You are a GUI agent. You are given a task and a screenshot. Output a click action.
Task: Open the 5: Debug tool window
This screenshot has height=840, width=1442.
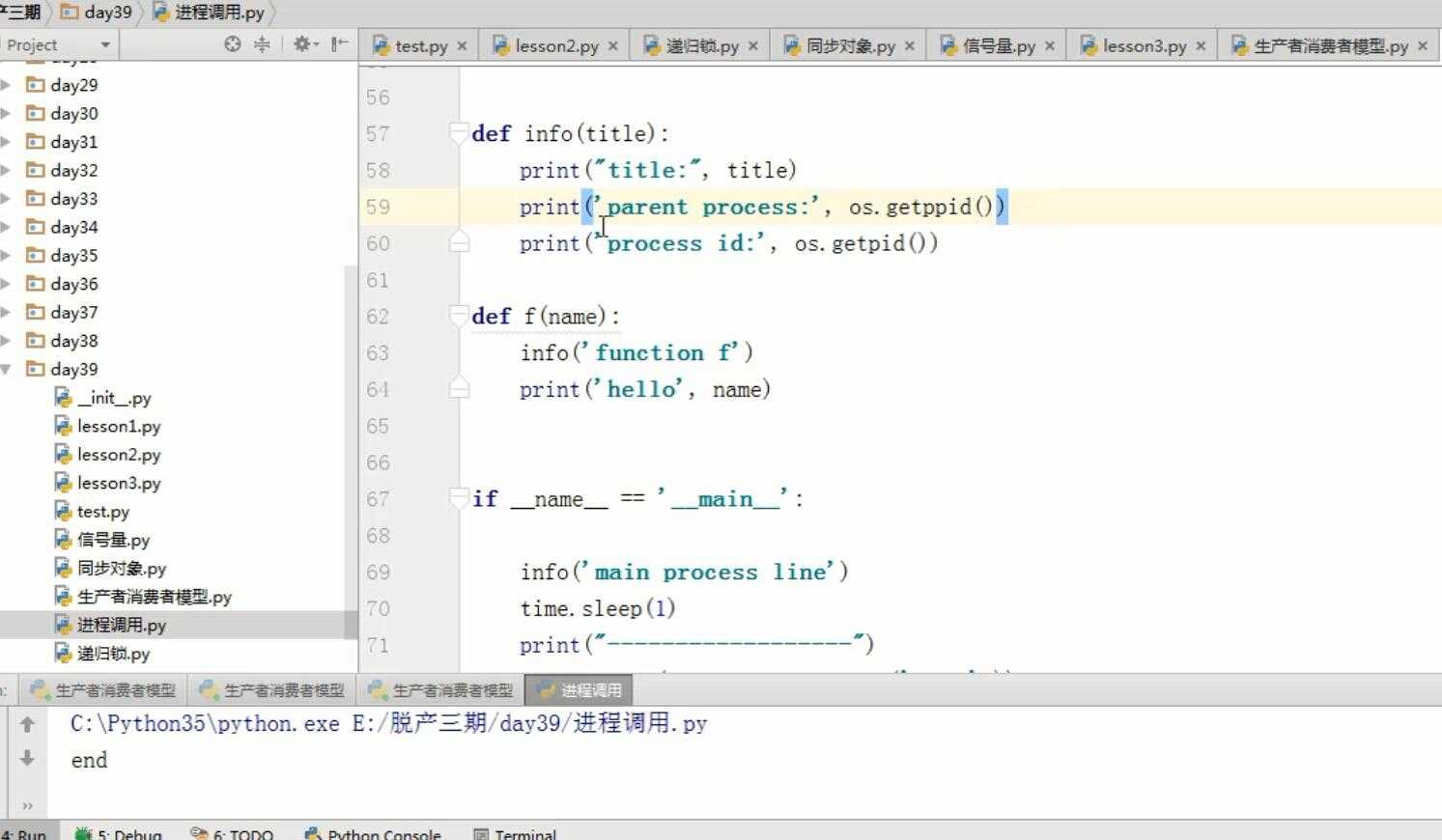pos(120,833)
